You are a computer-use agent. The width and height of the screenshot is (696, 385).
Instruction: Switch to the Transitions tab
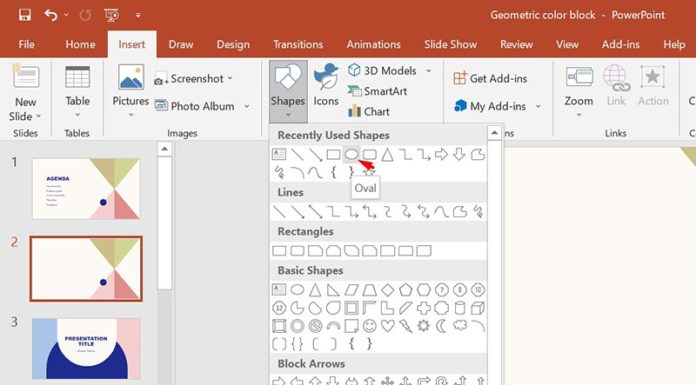(298, 44)
